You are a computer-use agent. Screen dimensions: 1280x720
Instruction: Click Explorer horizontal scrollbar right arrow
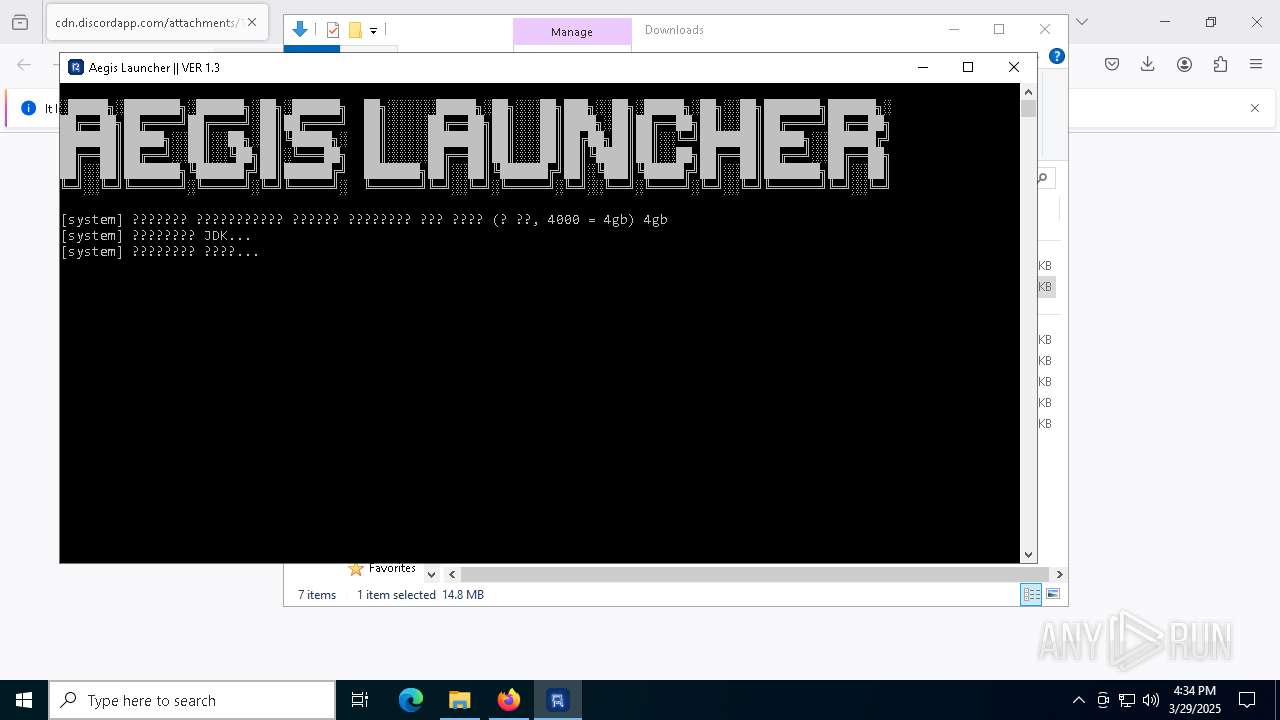1059,574
